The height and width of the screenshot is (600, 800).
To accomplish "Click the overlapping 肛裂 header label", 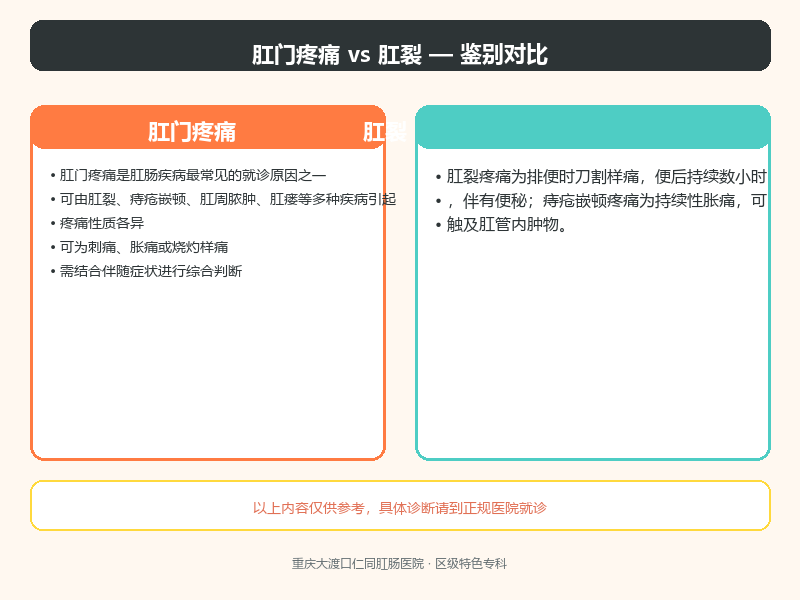I will coord(385,132).
